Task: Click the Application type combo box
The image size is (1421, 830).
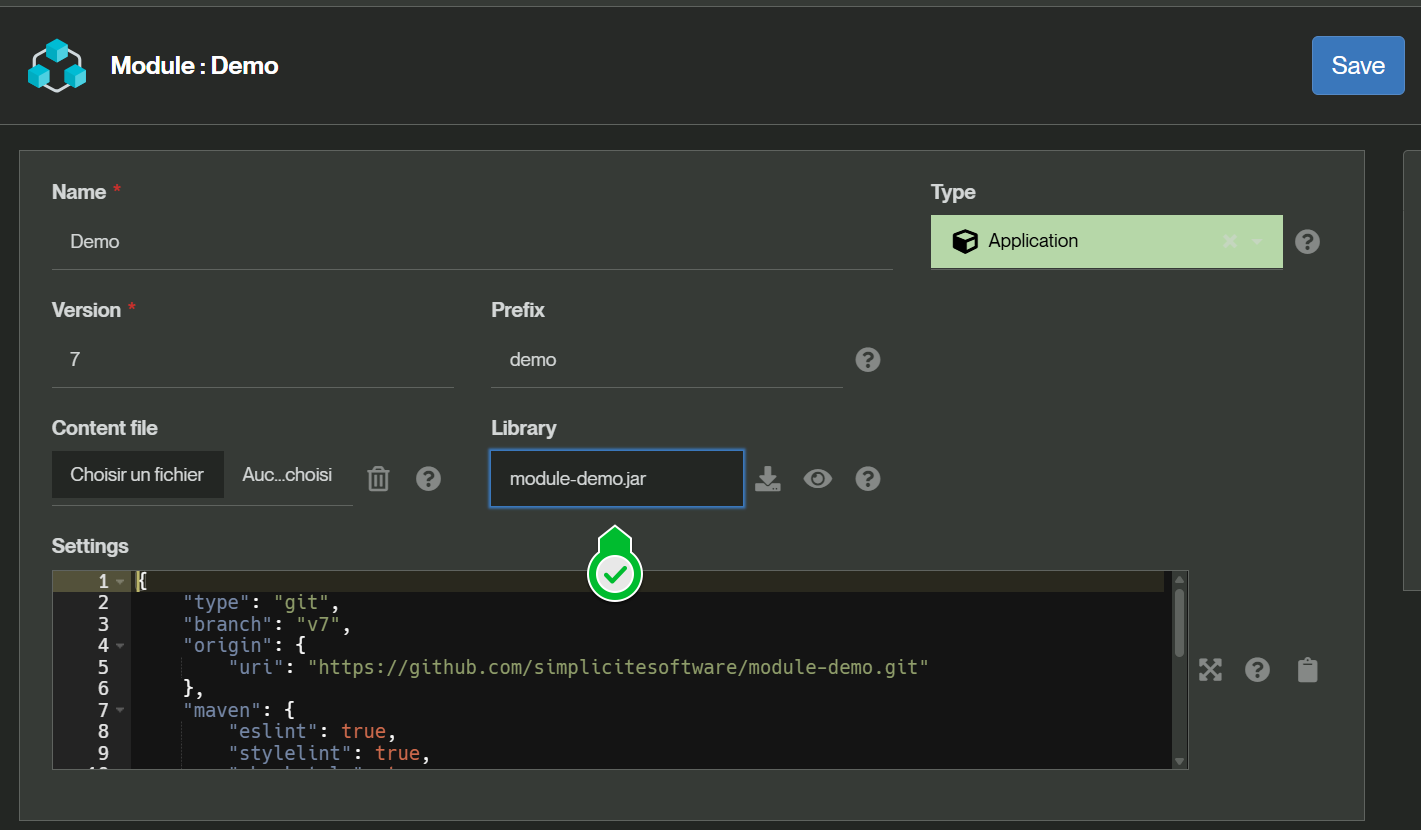Action: [1106, 242]
